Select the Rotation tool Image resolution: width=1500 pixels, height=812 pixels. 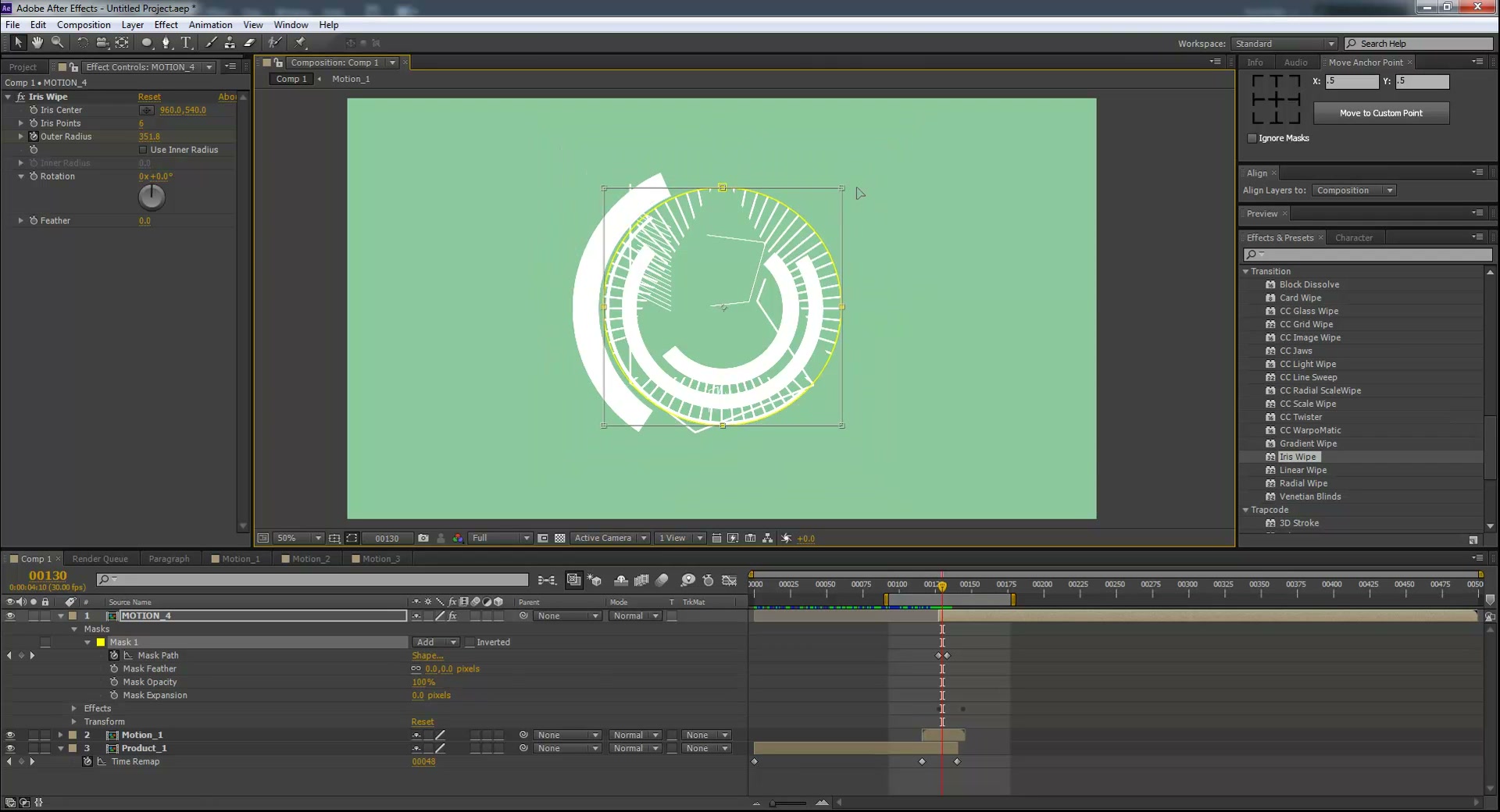pyautogui.click(x=83, y=42)
